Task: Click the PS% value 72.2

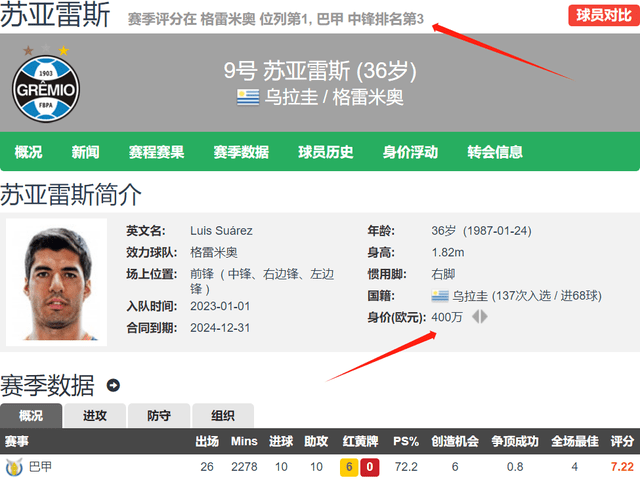Action: tap(406, 467)
